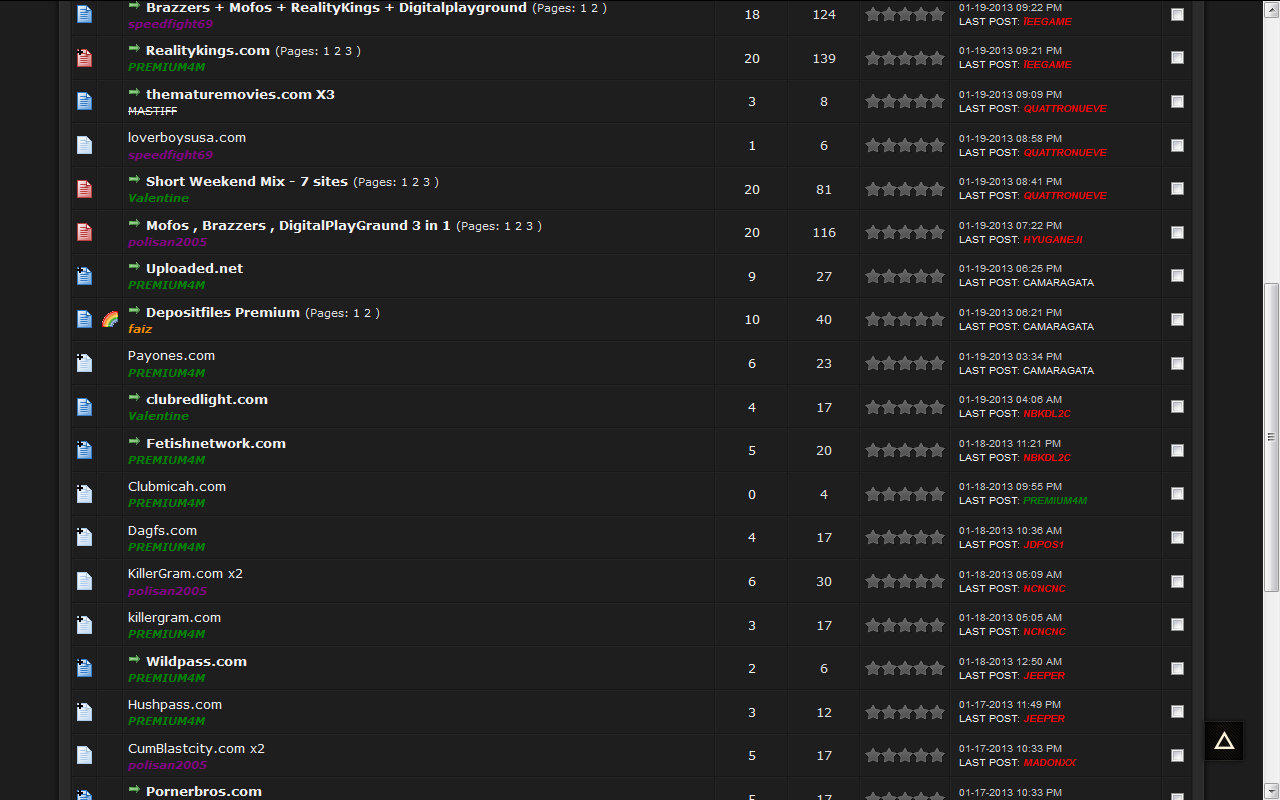Open last poster JDPOS1 in Dagfs.com row
This screenshot has height=800, width=1280.
tap(1043, 545)
